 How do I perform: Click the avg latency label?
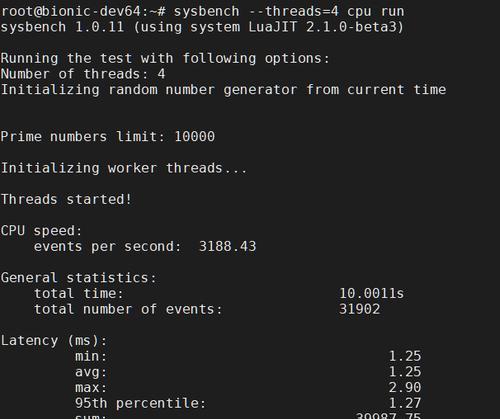(x=91, y=372)
